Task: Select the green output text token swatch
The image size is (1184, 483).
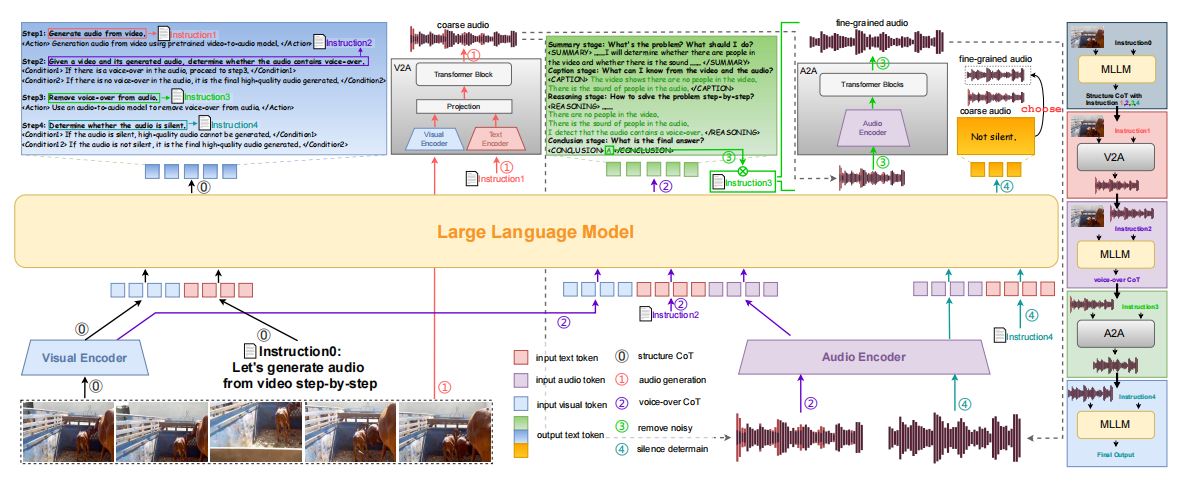Action: [521, 423]
